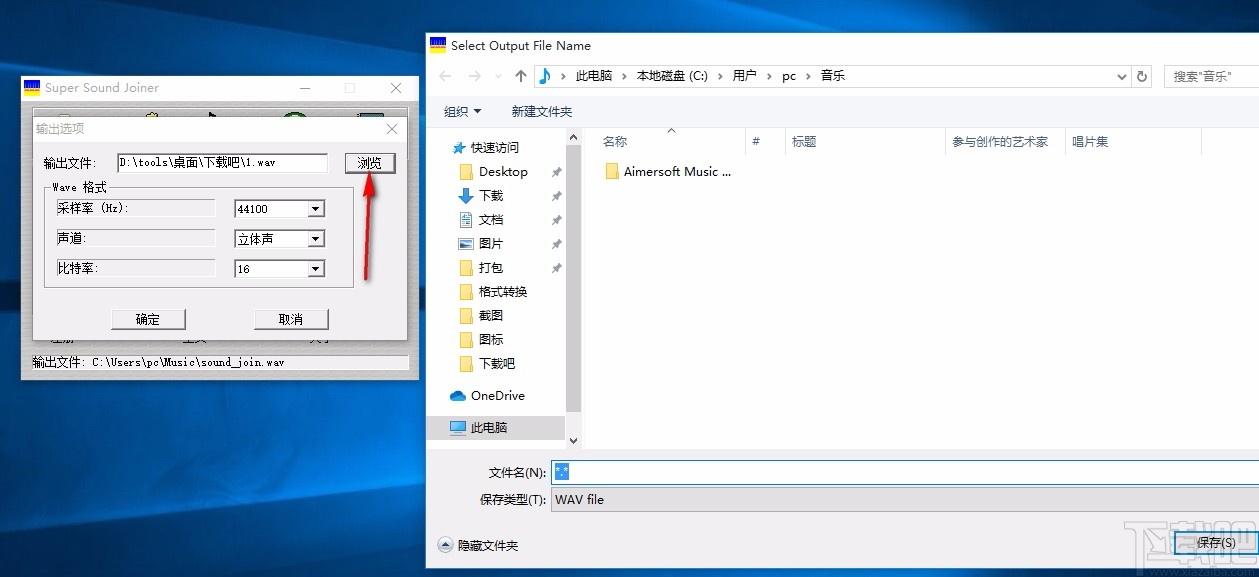
Task: Open the 采样率 44100 dropdown
Action: pyautogui.click(x=316, y=209)
